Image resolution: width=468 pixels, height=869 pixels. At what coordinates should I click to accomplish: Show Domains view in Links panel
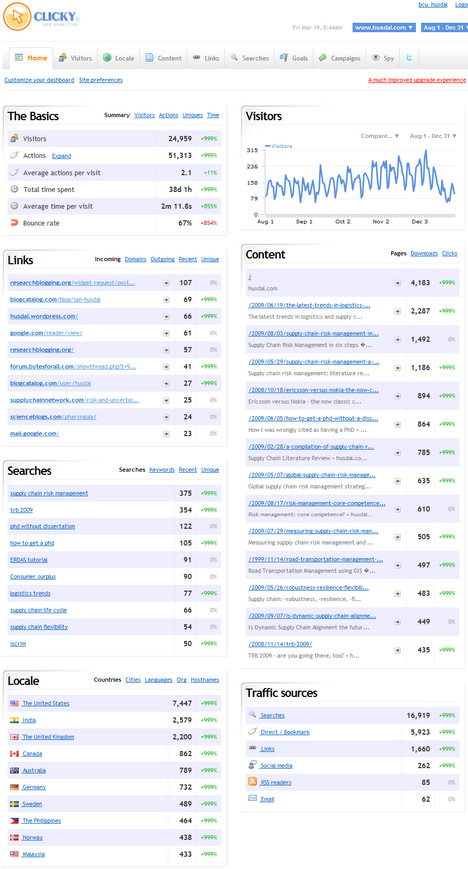(135, 259)
